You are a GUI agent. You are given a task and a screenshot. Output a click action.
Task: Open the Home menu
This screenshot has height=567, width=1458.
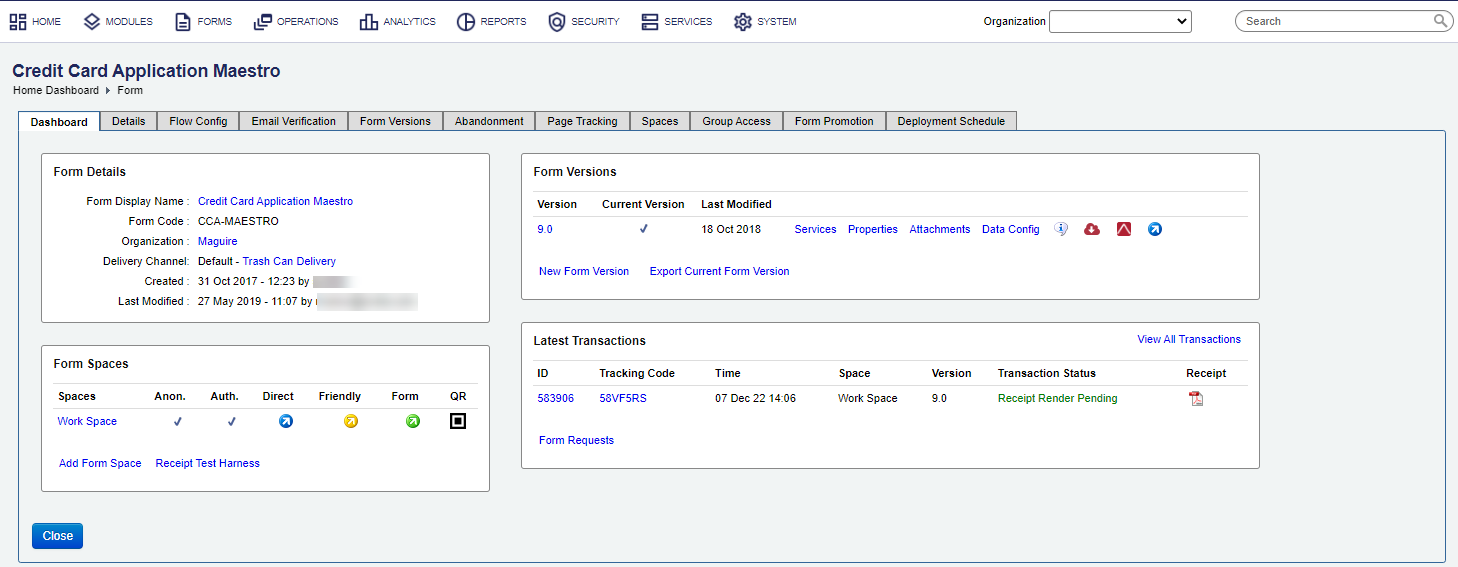tap(35, 21)
